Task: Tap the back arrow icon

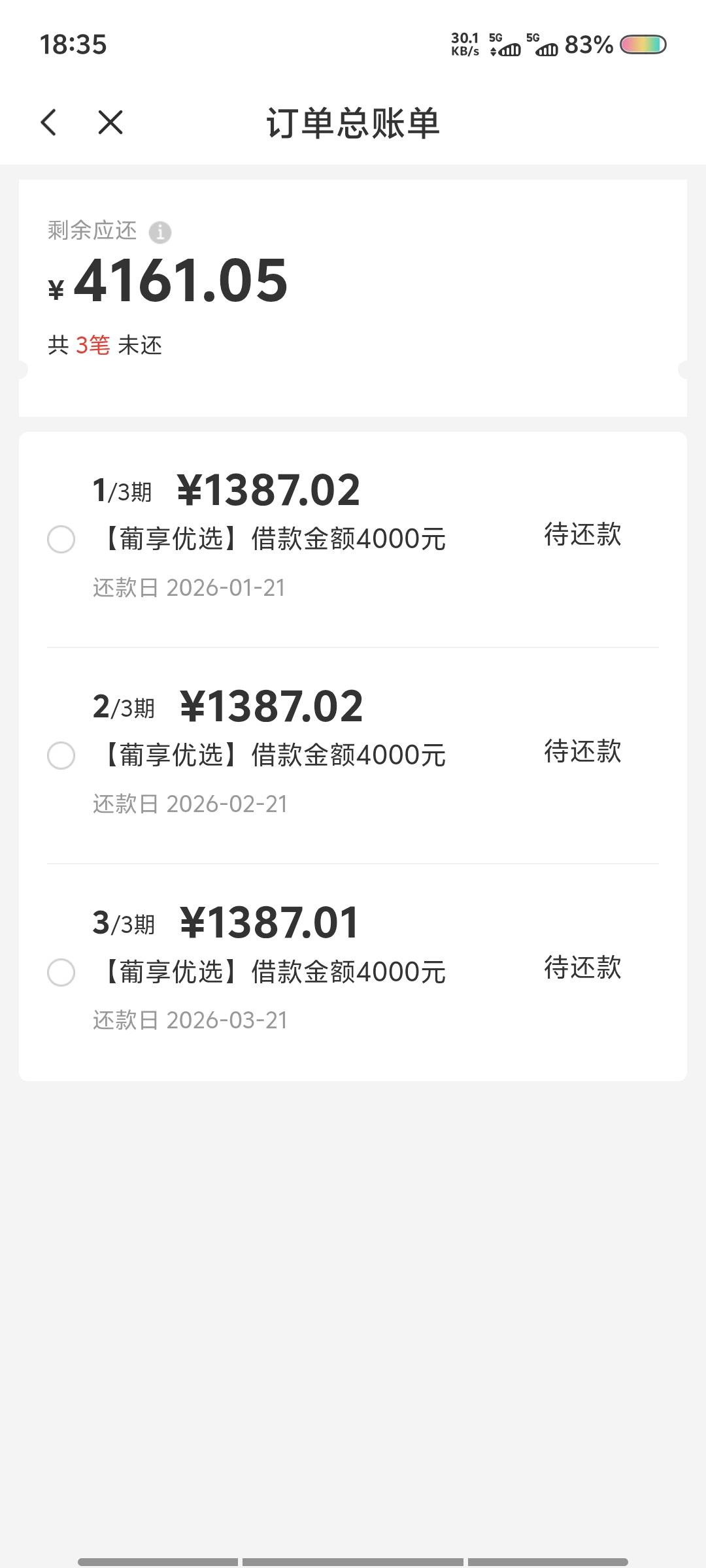Action: pyautogui.click(x=49, y=122)
